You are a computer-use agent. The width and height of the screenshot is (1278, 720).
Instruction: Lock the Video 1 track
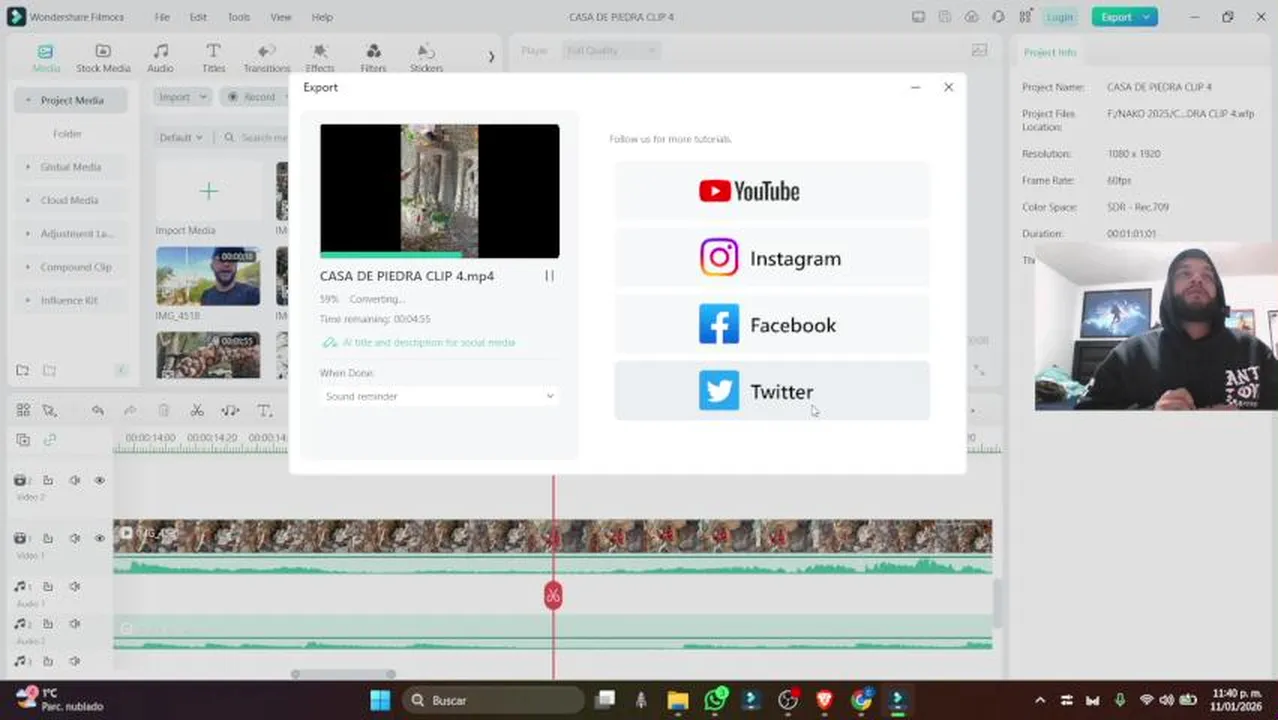click(48, 538)
